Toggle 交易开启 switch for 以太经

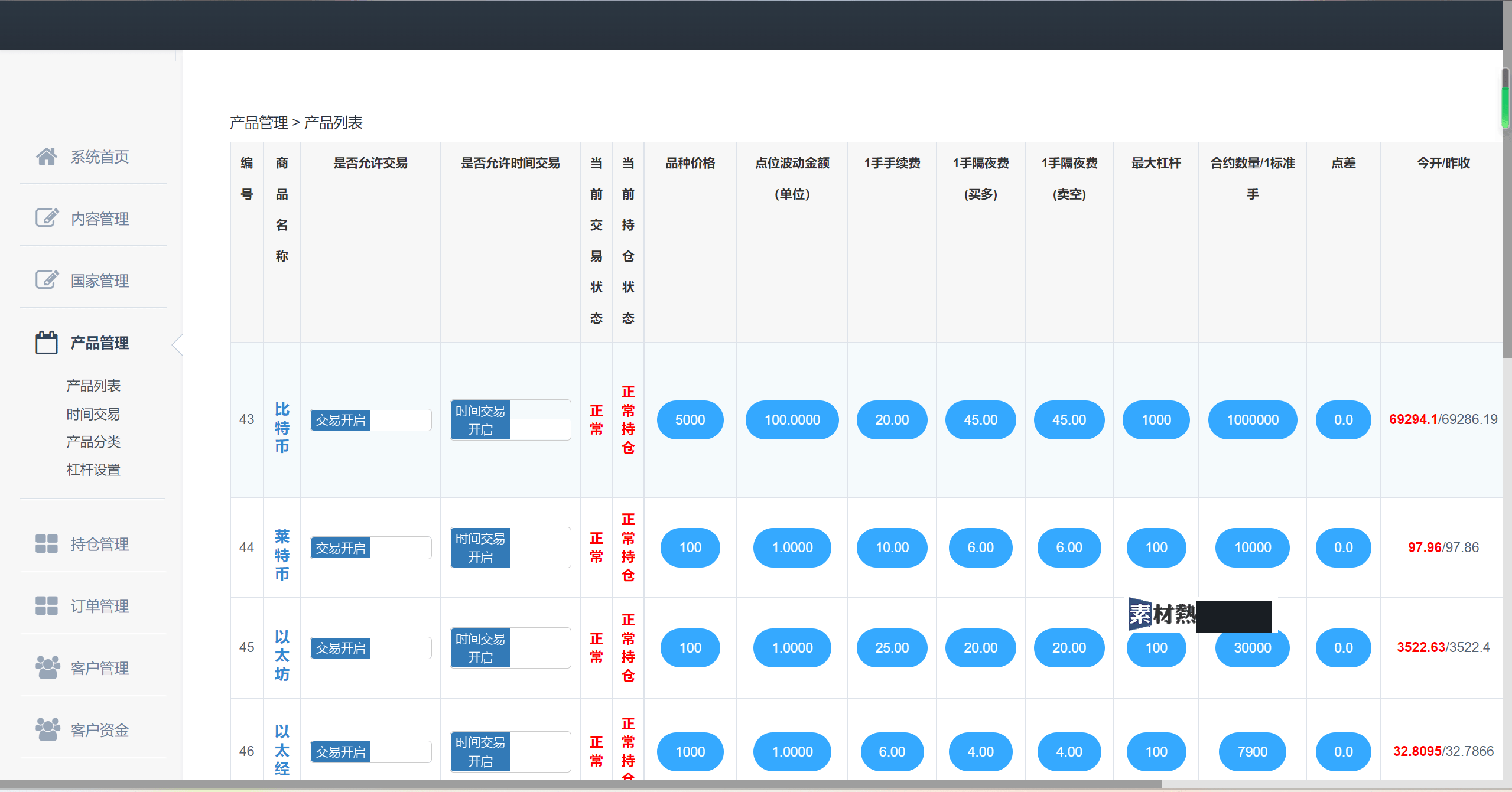tap(371, 752)
